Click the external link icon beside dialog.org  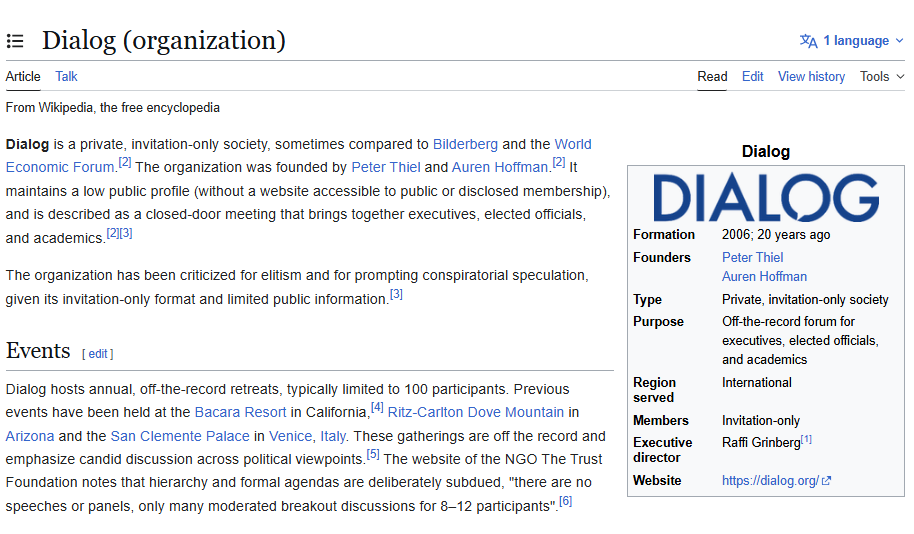coord(826,481)
